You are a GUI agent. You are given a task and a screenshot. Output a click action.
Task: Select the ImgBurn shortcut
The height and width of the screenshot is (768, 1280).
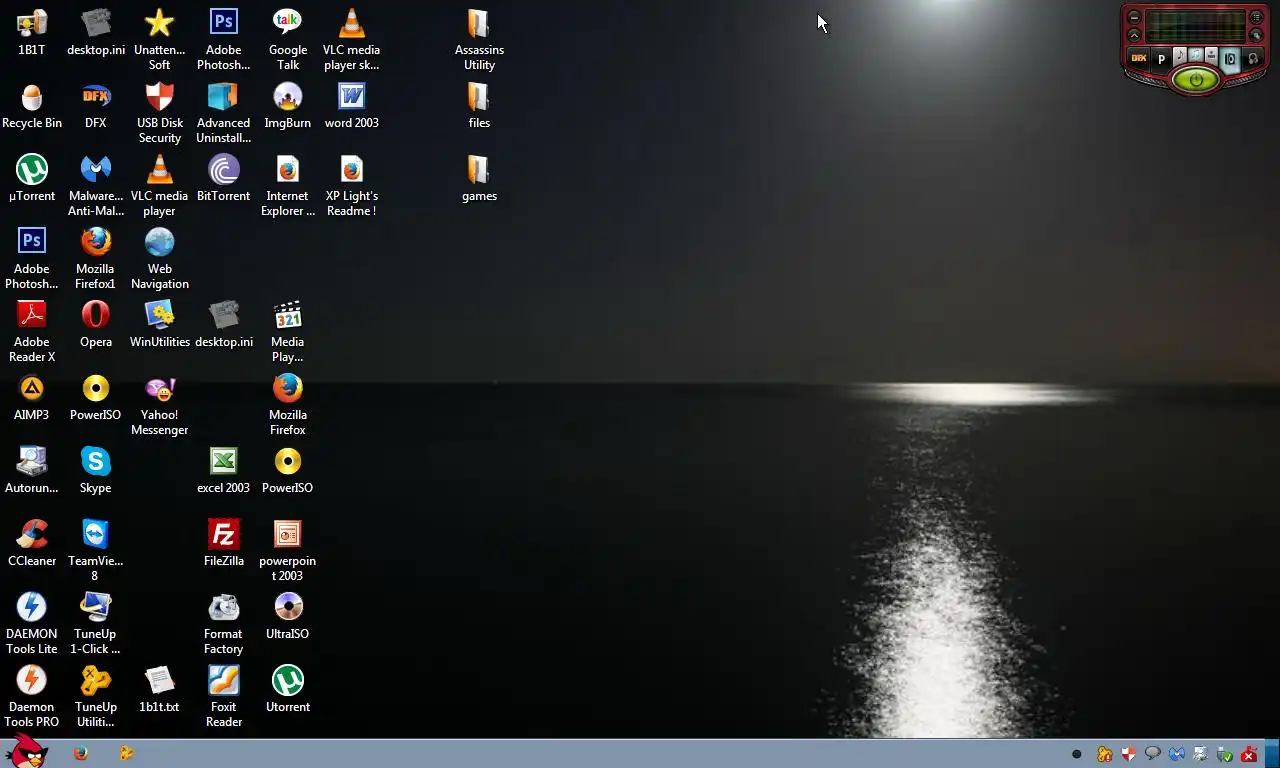pos(288,106)
